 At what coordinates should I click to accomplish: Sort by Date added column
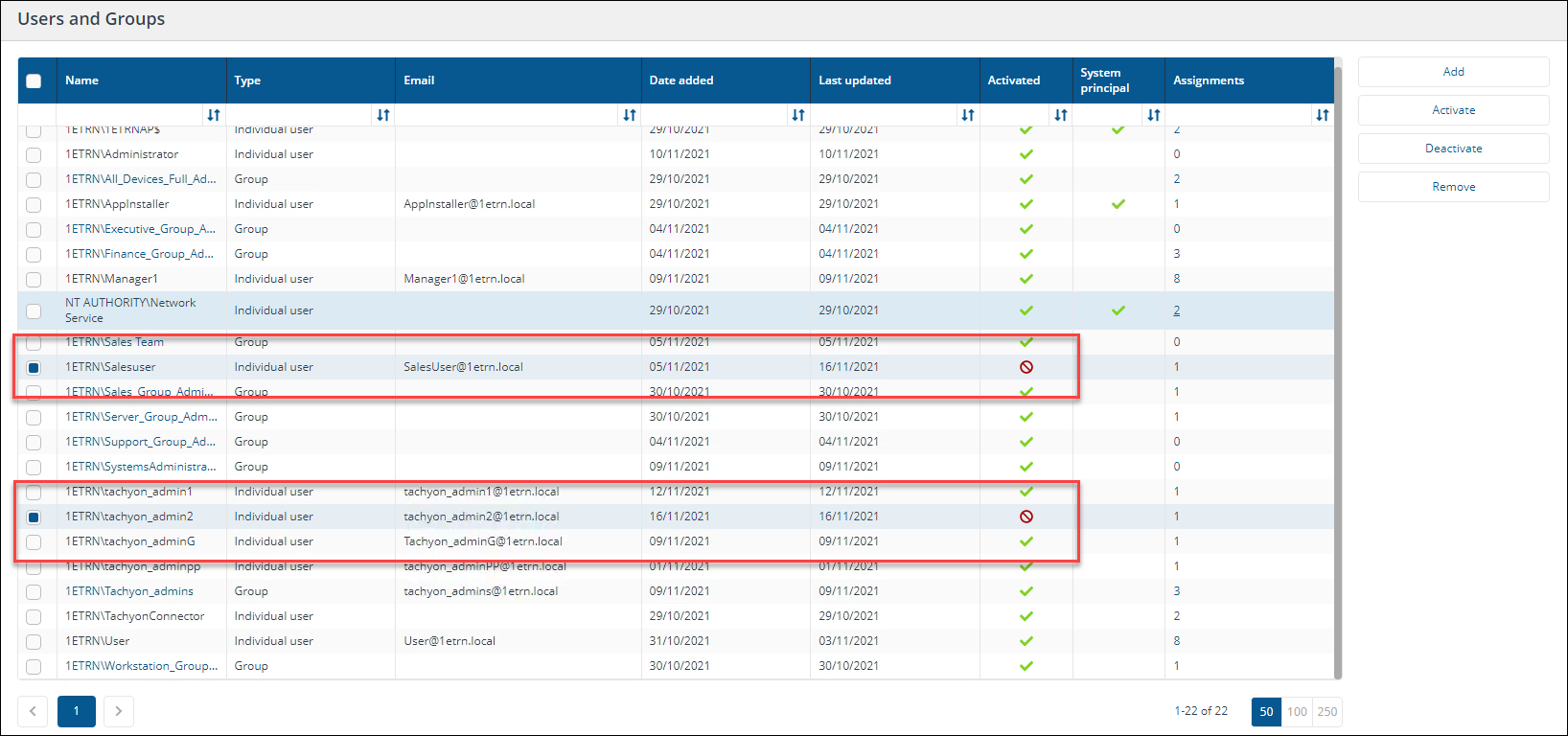tap(798, 115)
